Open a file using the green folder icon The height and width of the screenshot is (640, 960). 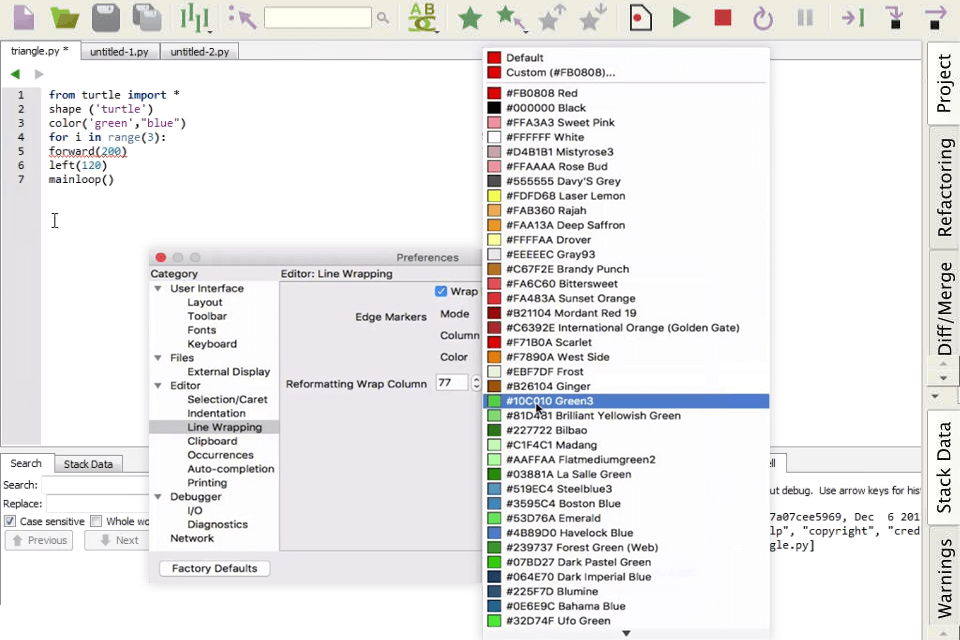(x=63, y=16)
